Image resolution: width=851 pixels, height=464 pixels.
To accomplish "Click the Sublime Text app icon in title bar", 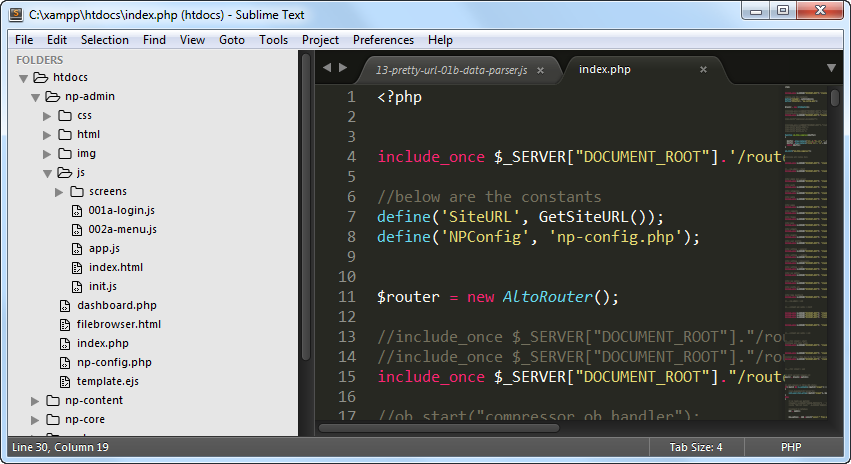I will tap(16, 14).
